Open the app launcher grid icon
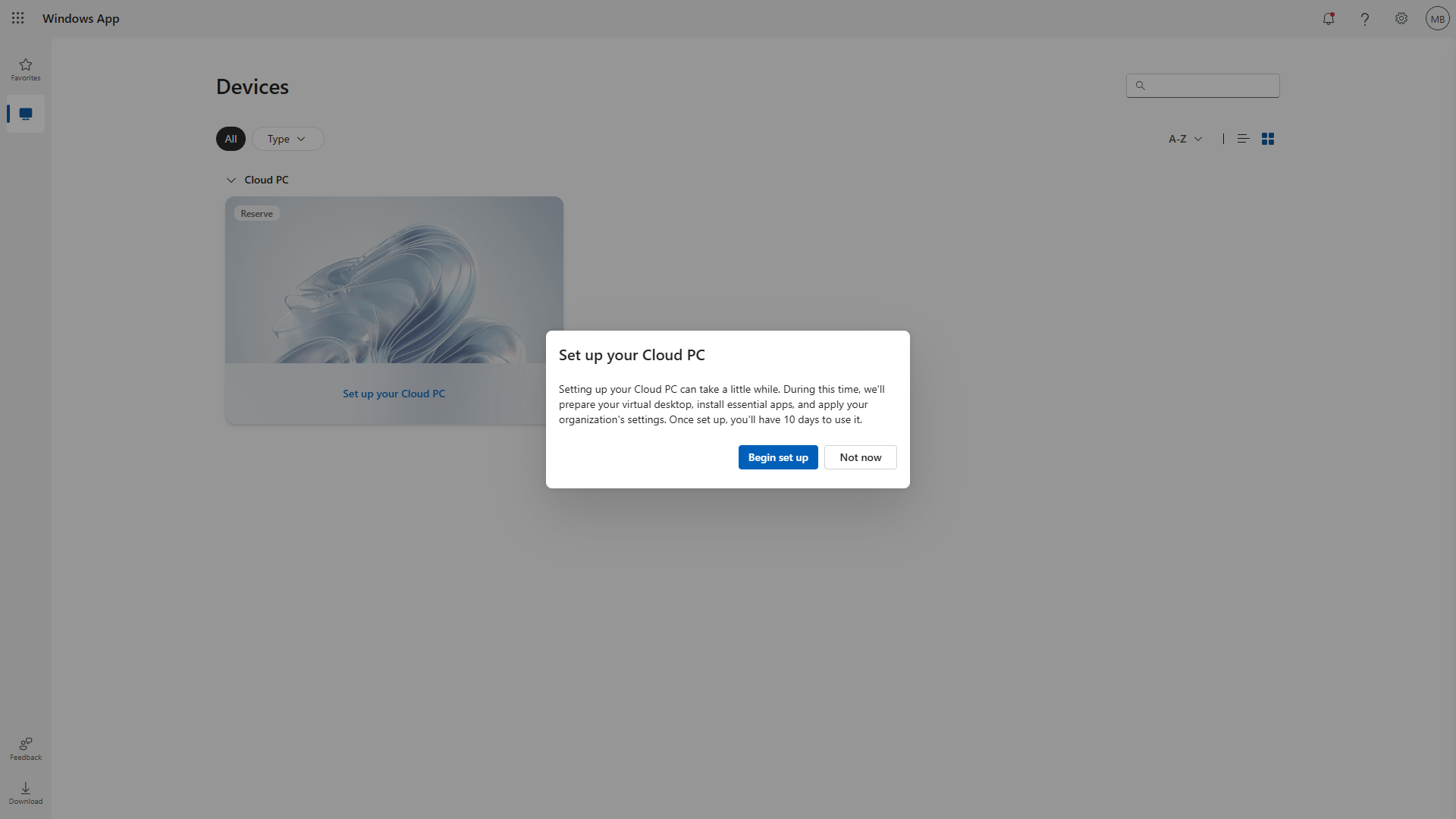 pyautogui.click(x=18, y=18)
